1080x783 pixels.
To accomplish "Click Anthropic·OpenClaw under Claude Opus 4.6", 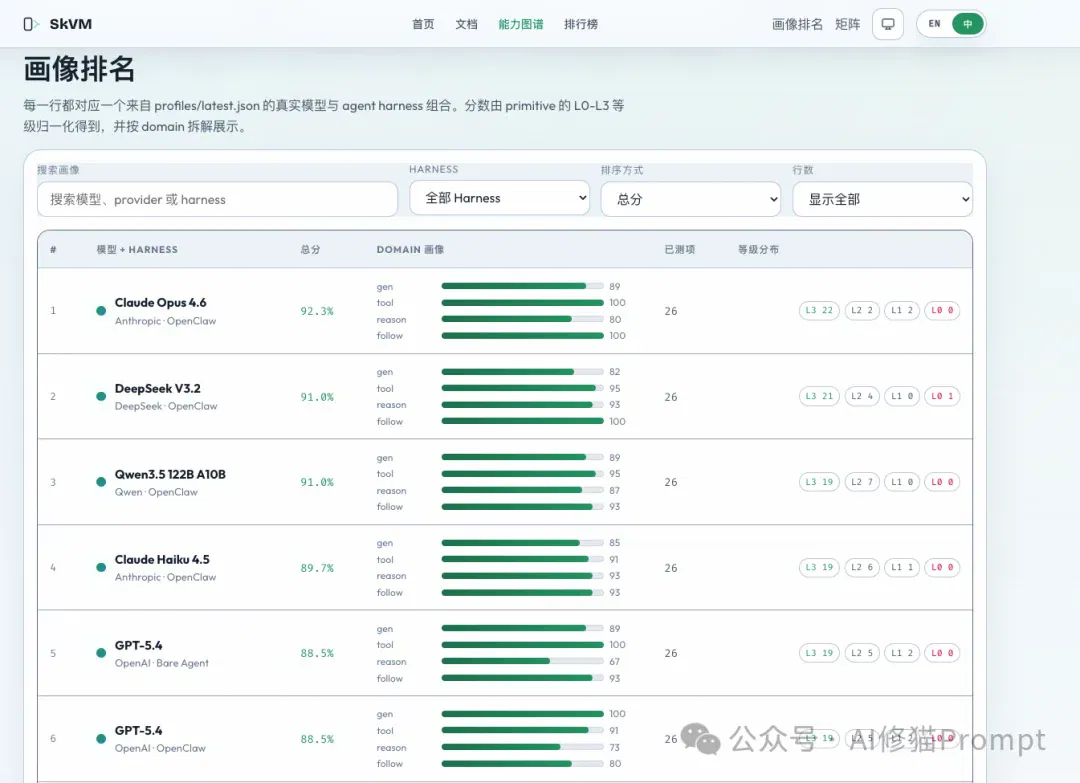I will pos(165,321).
